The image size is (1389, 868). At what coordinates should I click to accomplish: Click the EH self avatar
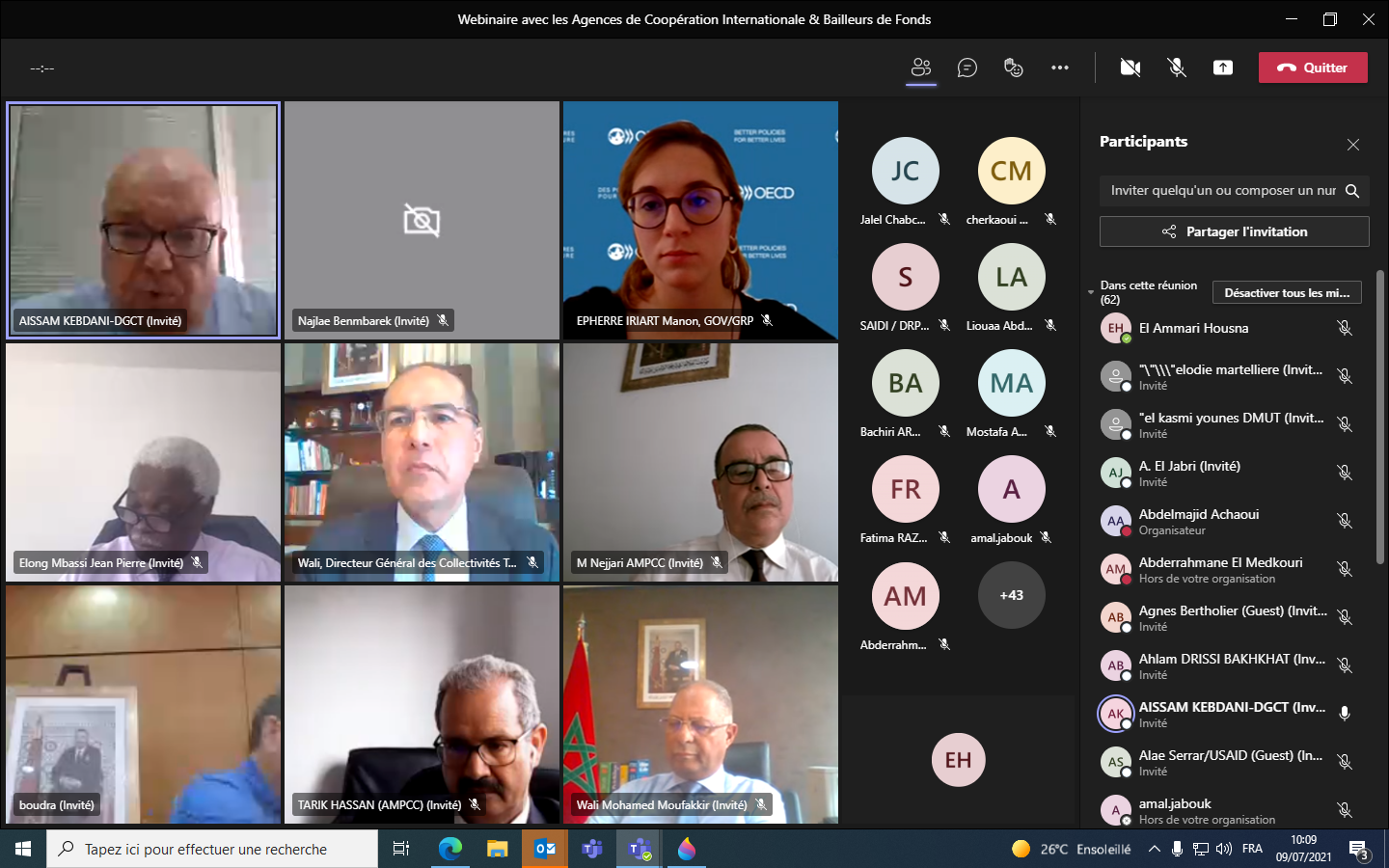point(959,760)
